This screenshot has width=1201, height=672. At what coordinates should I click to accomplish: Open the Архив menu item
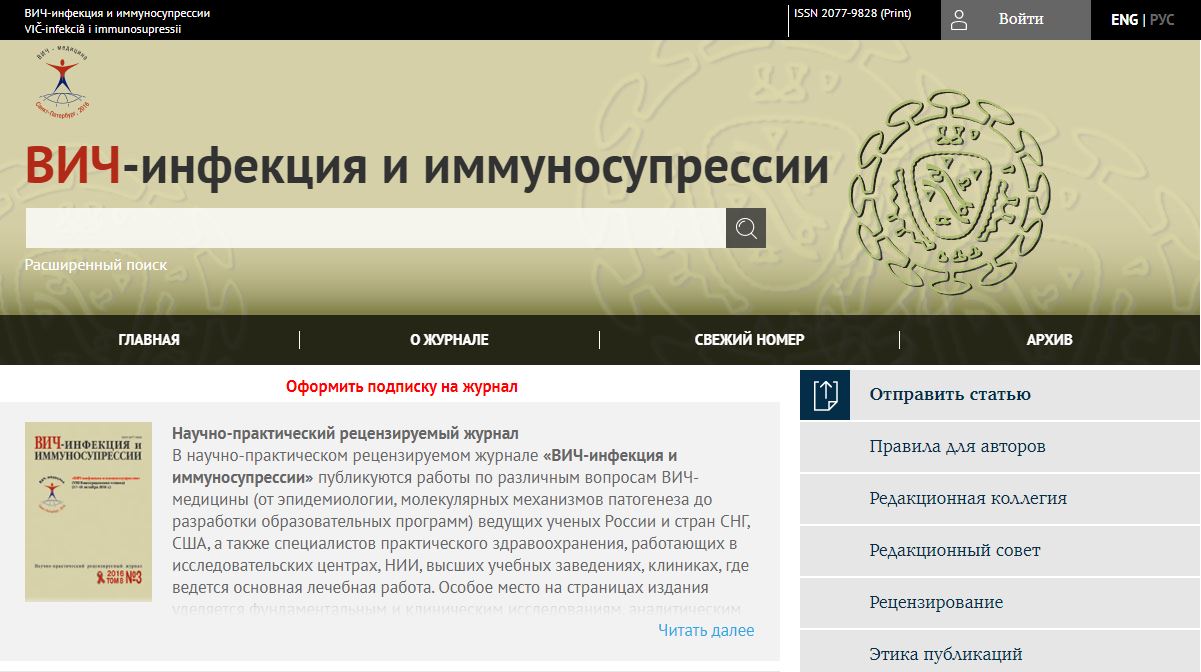[x=1049, y=340]
